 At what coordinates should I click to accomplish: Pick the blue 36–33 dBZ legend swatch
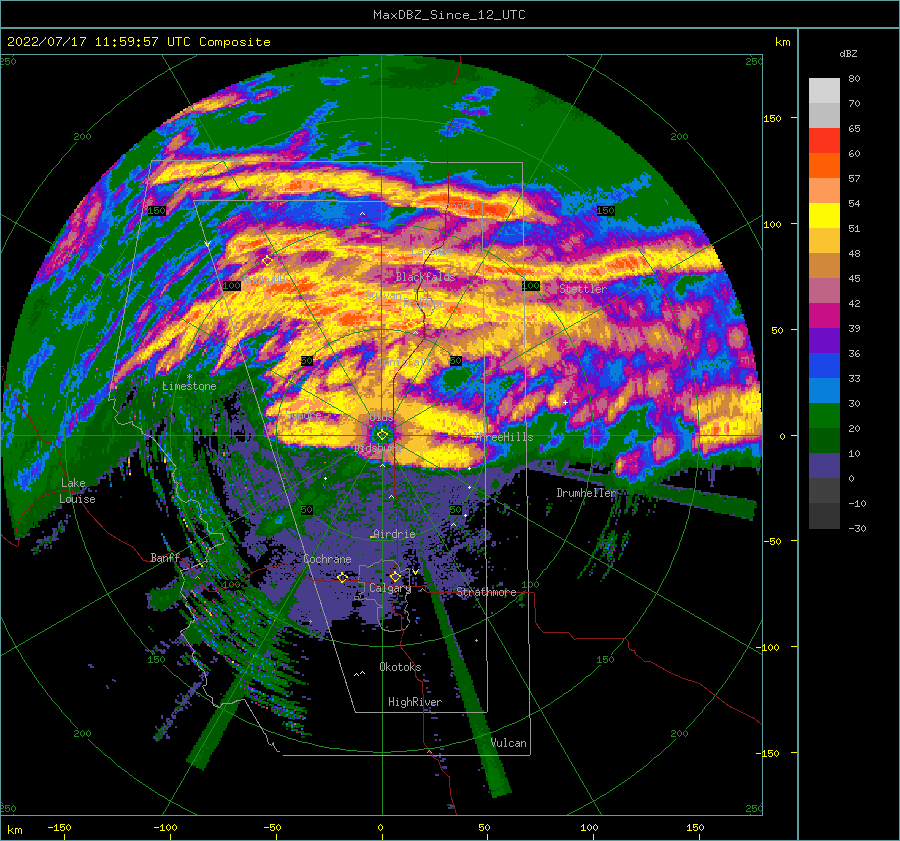point(824,365)
